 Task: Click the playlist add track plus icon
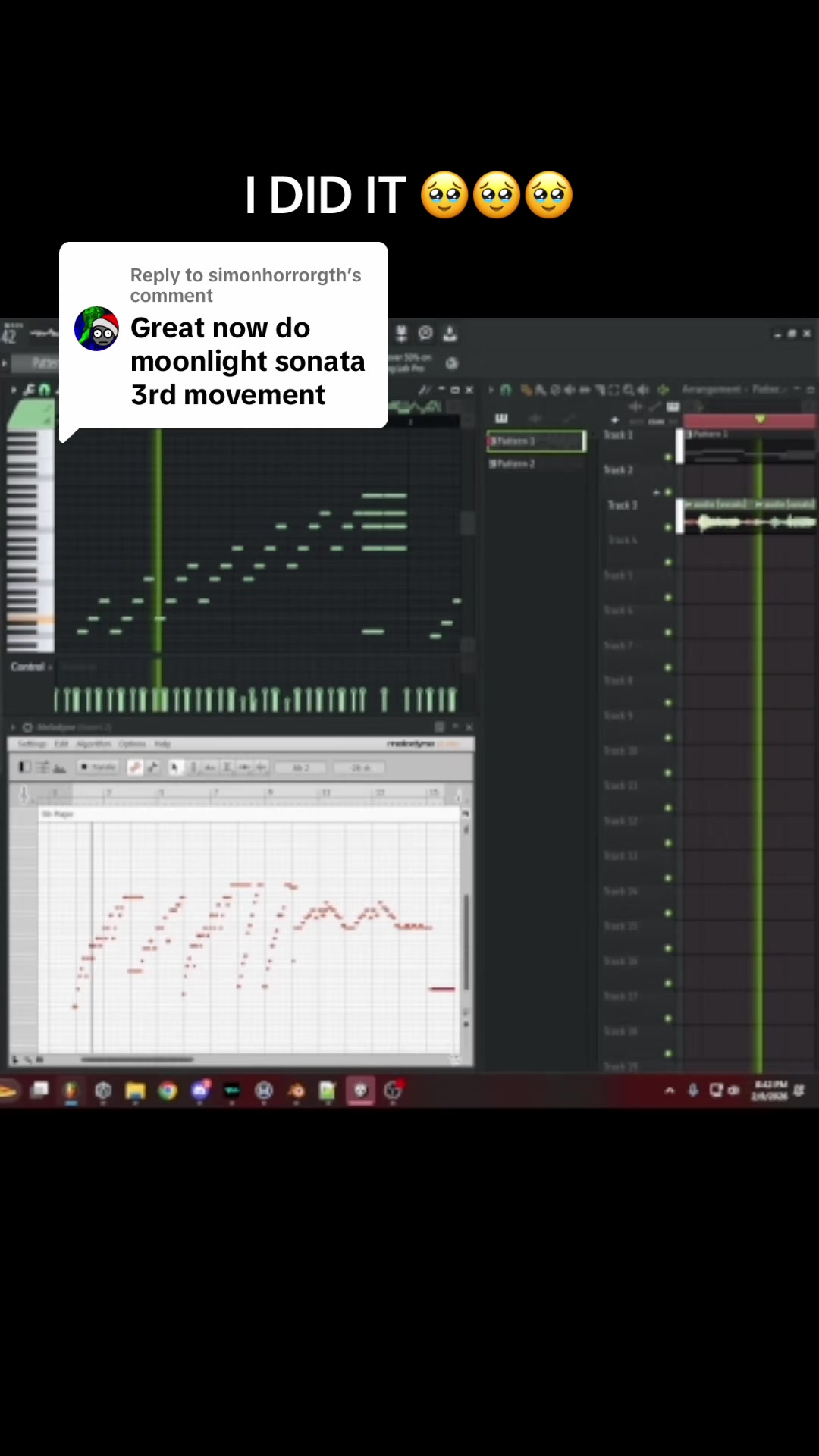coord(615,419)
